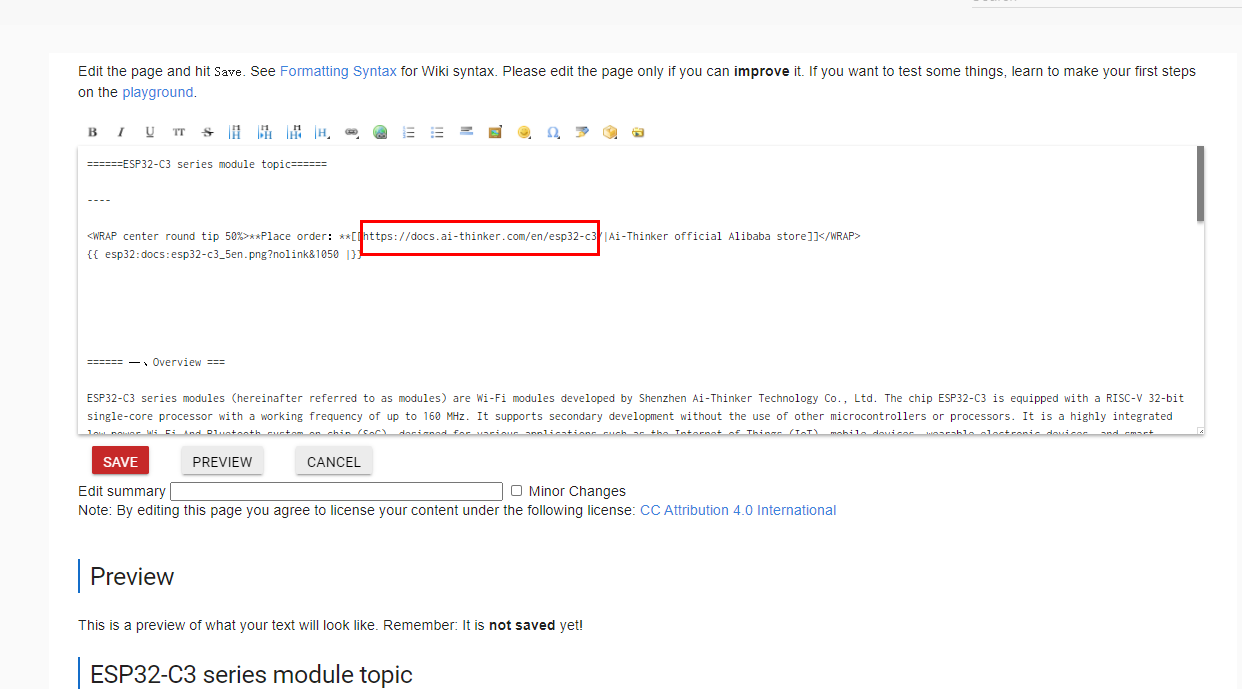Click the editor's vertical scrollbar thumb

pyautogui.click(x=1200, y=184)
